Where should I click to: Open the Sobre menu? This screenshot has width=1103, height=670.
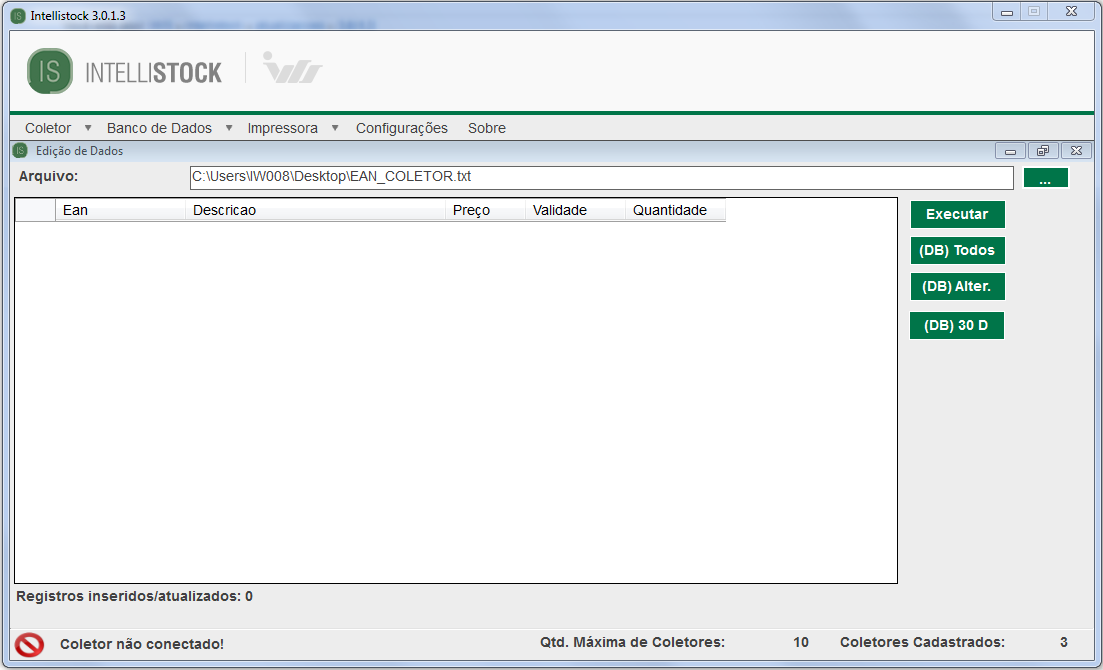tap(486, 128)
